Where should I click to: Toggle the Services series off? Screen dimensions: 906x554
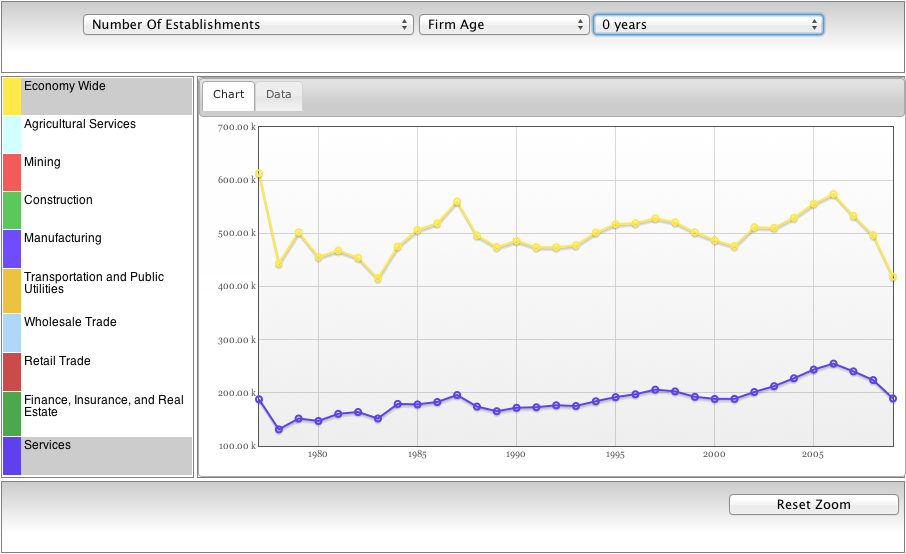(48, 446)
